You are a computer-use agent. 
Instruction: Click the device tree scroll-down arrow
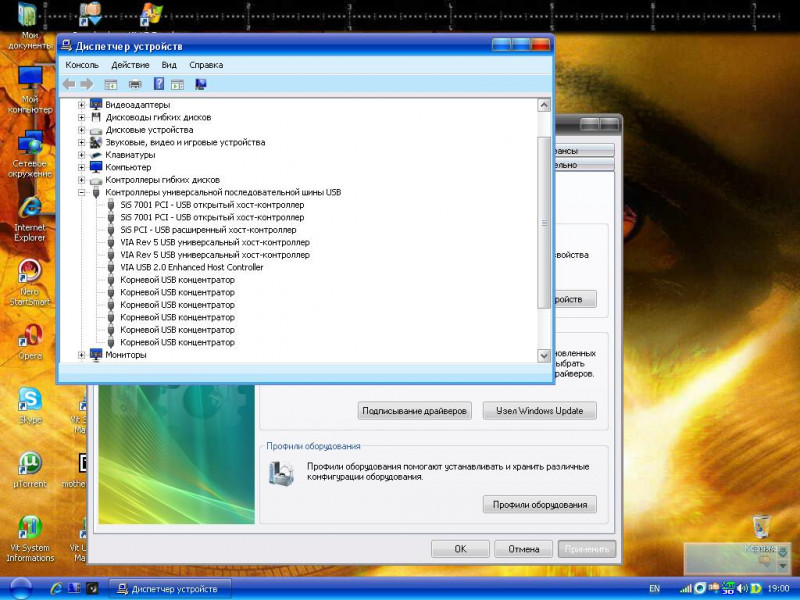(x=544, y=355)
